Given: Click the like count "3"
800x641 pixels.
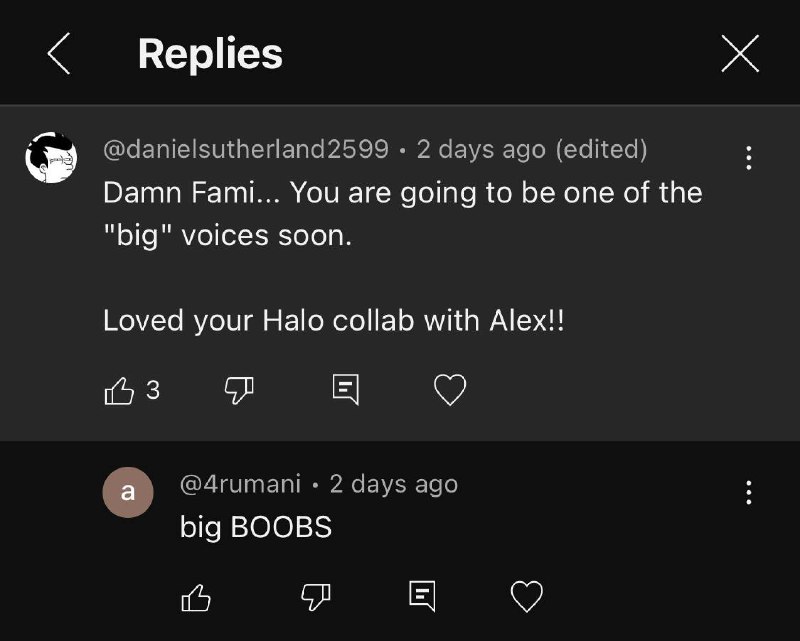Looking at the screenshot, I should [153, 390].
